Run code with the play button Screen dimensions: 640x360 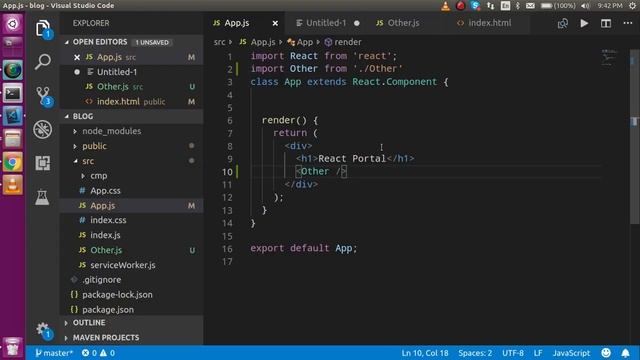pyautogui.click(x=584, y=23)
